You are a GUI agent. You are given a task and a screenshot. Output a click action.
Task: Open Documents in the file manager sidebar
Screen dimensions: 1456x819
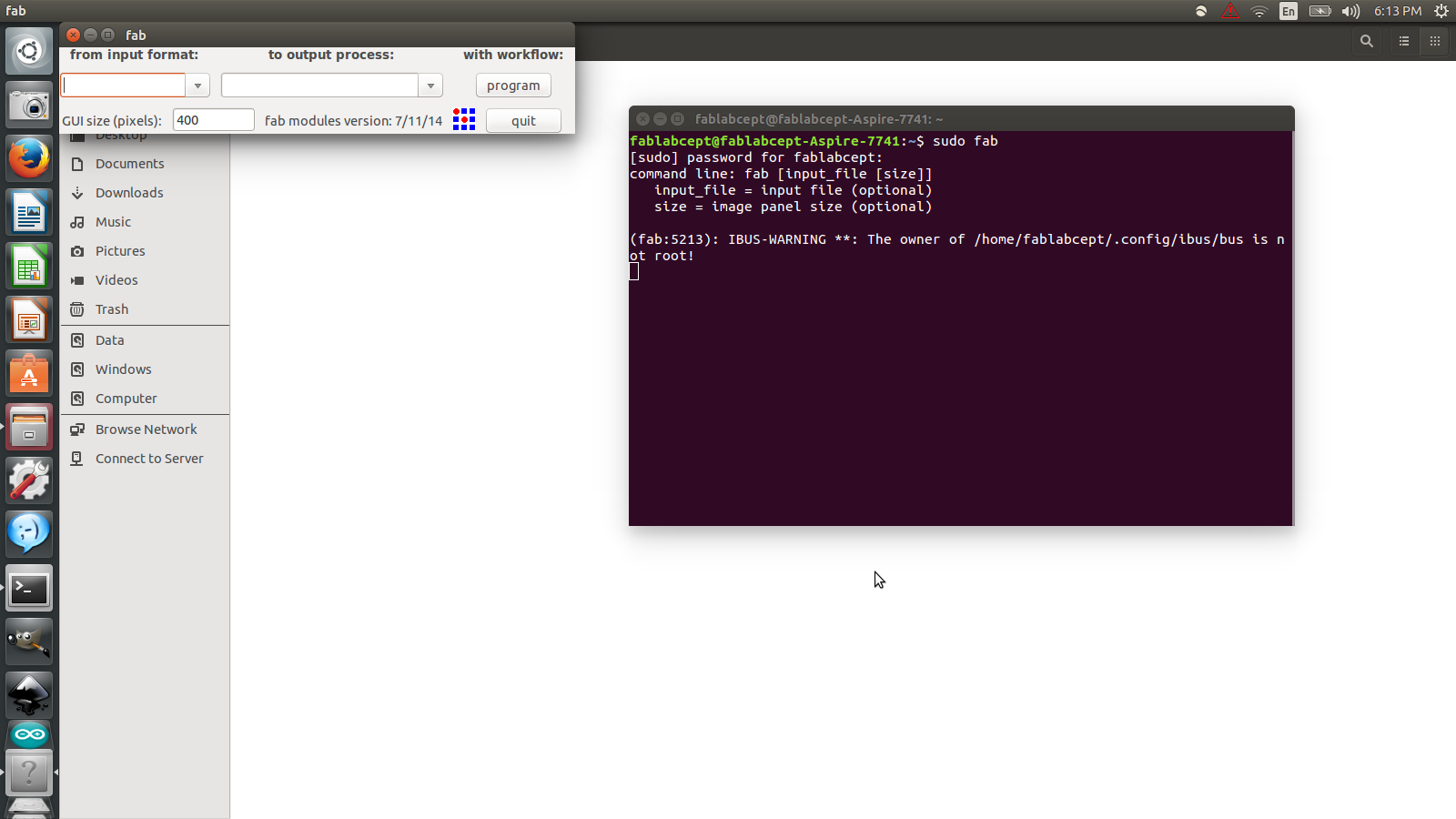(130, 164)
